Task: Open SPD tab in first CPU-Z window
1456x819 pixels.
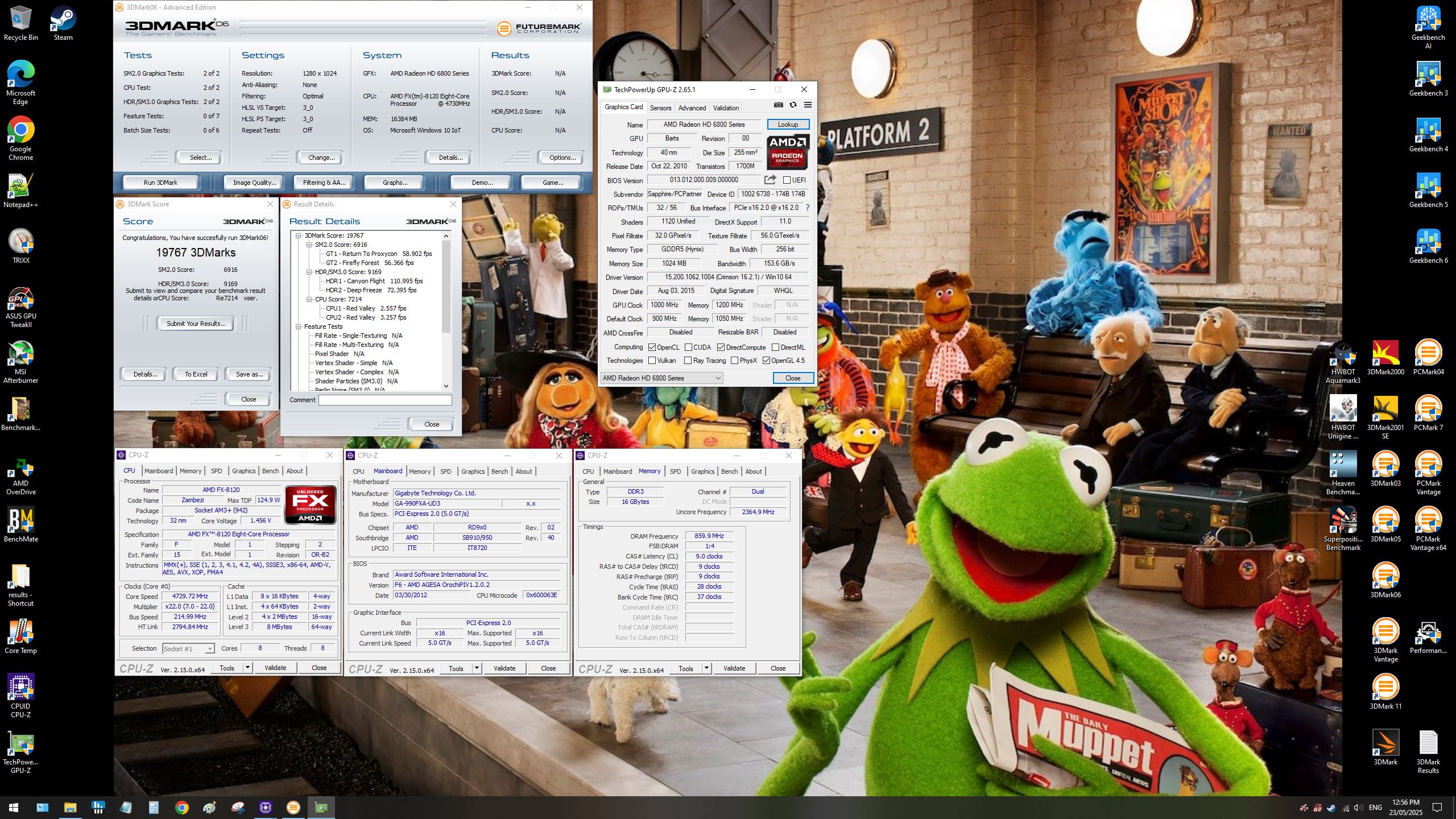Action: pyautogui.click(x=216, y=471)
